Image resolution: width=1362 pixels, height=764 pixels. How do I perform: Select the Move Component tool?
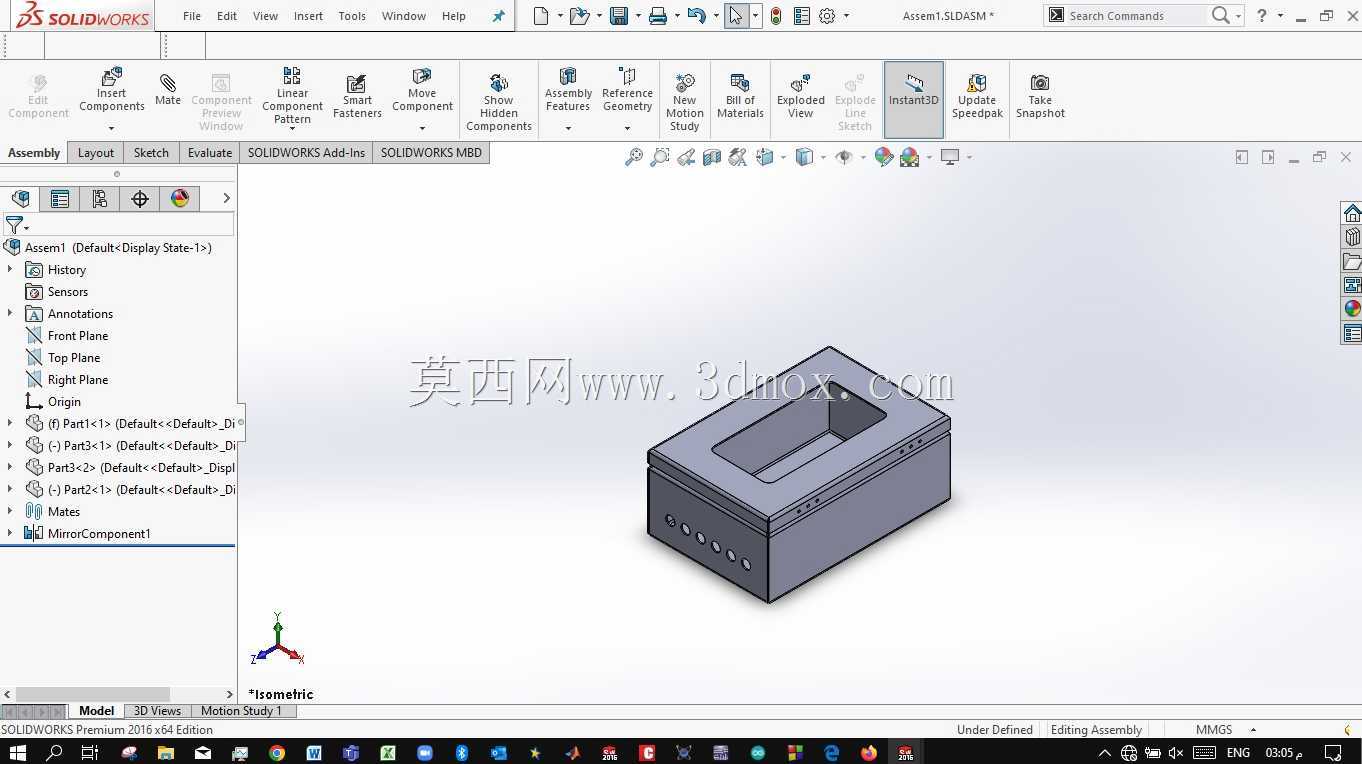[x=422, y=90]
